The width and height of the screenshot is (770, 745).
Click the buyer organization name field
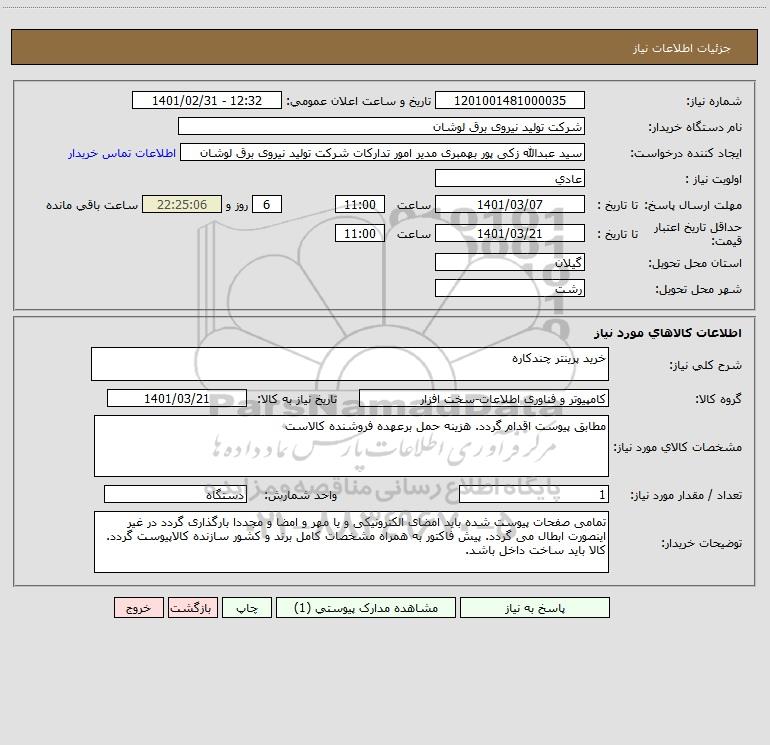381,126
